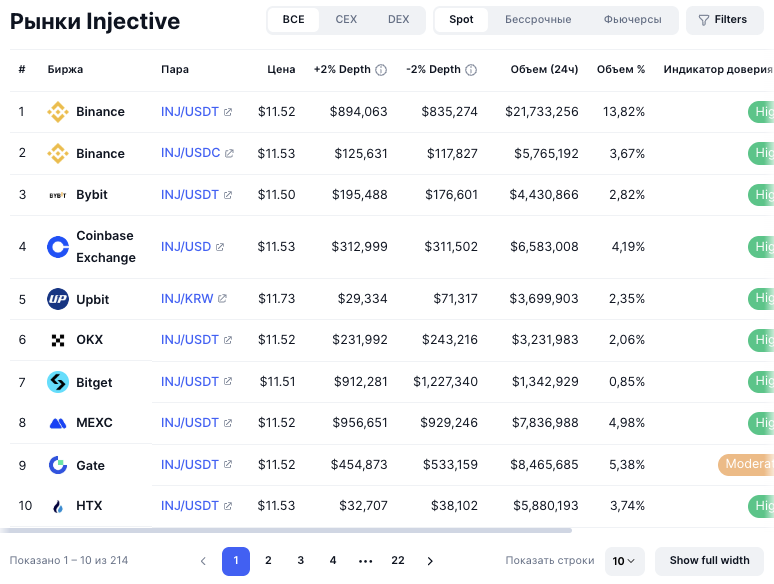Go to next page with right arrow
This screenshot has height=584, width=774.
coord(430,561)
